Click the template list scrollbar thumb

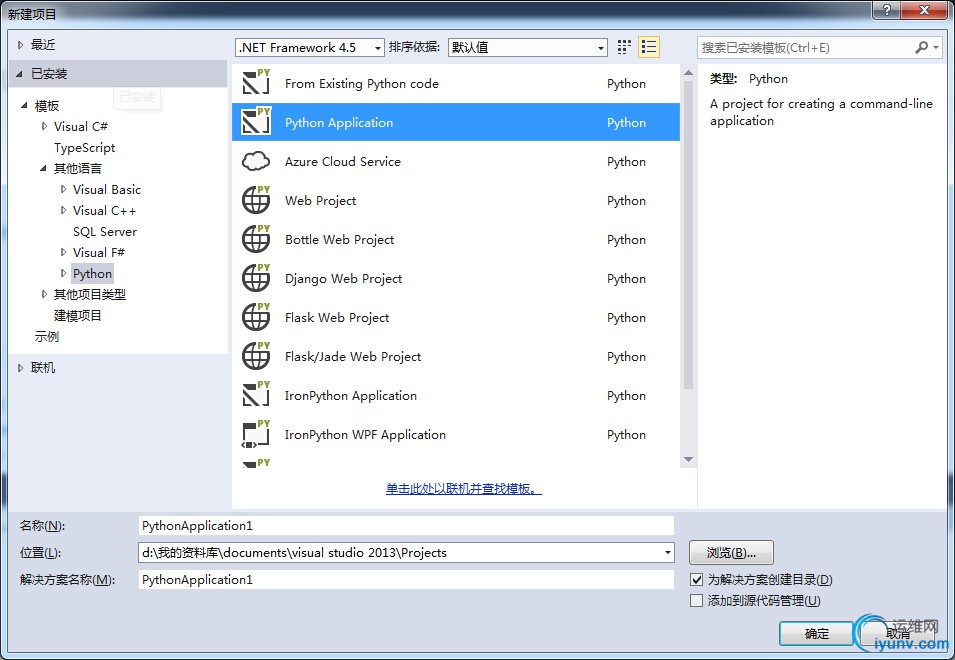pos(688,235)
